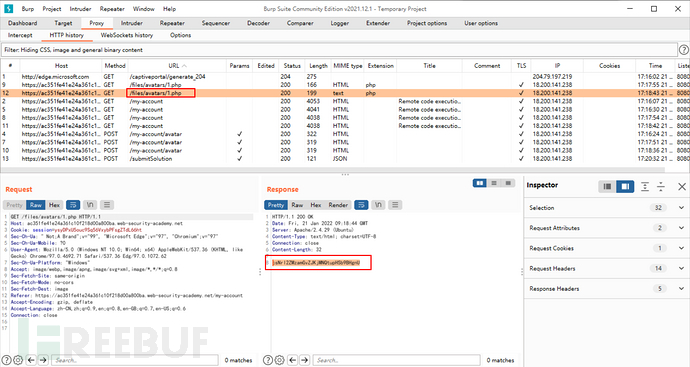Screen dimensions: 690x367
Task: Go to previous Request search match arrow
Action: click(31, 360)
